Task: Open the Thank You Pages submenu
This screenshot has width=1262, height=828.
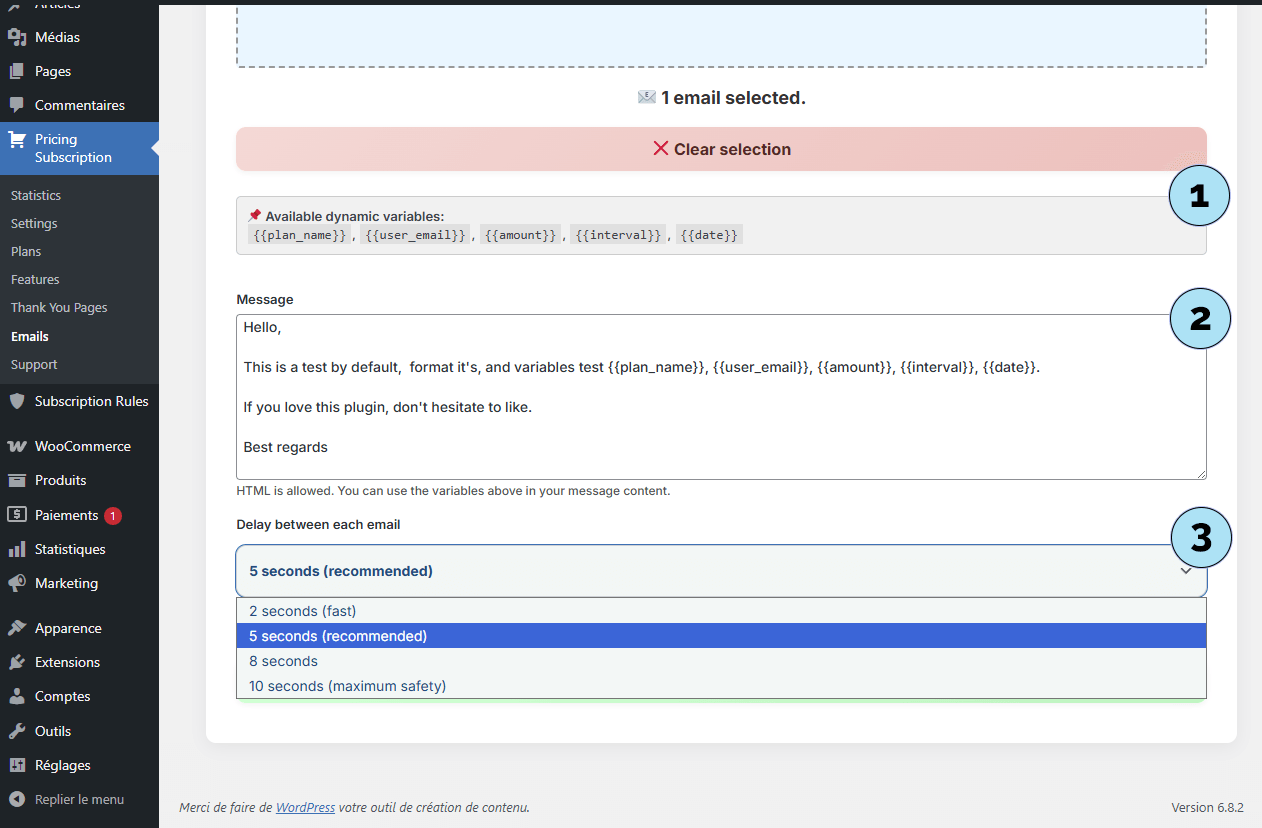Action: (59, 308)
